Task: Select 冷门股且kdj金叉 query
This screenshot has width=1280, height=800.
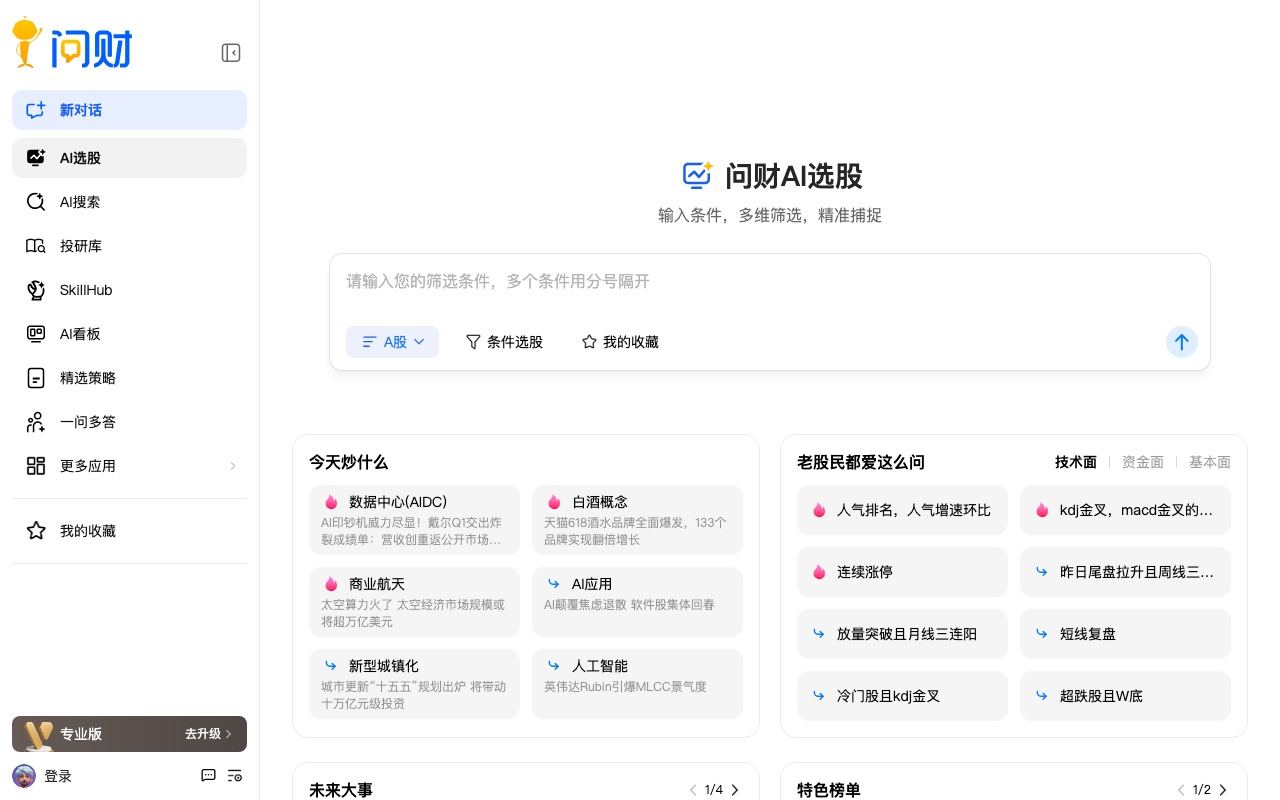Action: (902, 696)
